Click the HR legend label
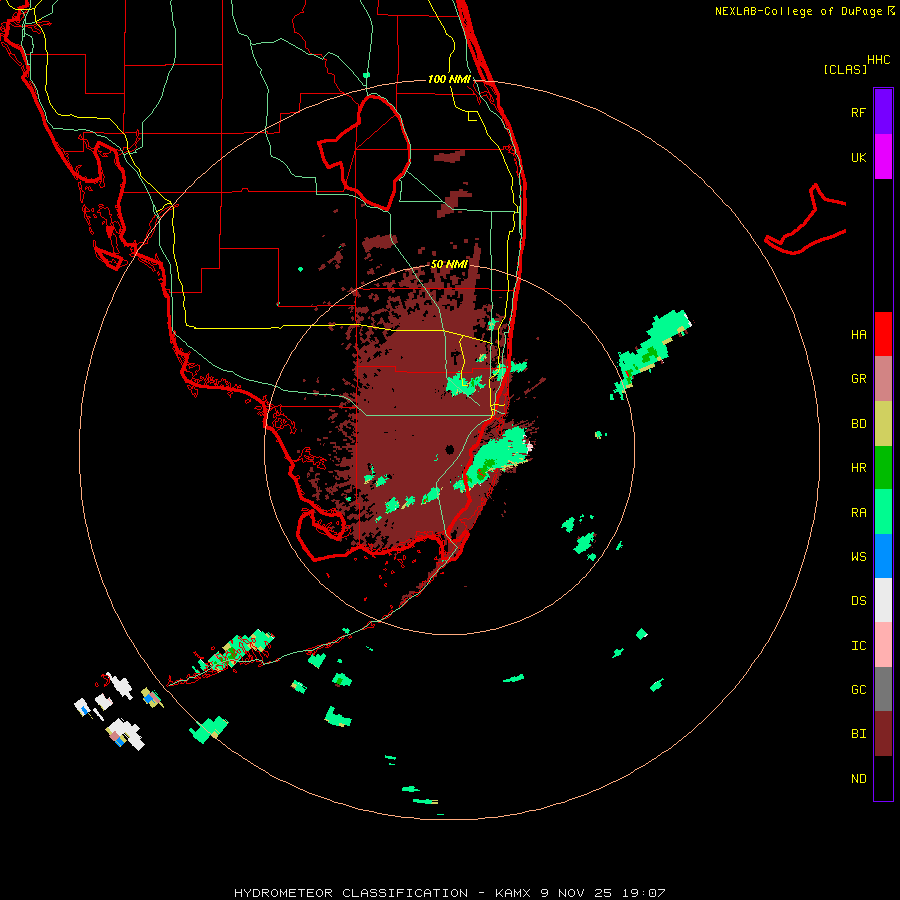Image resolution: width=900 pixels, height=900 pixels. click(x=858, y=468)
